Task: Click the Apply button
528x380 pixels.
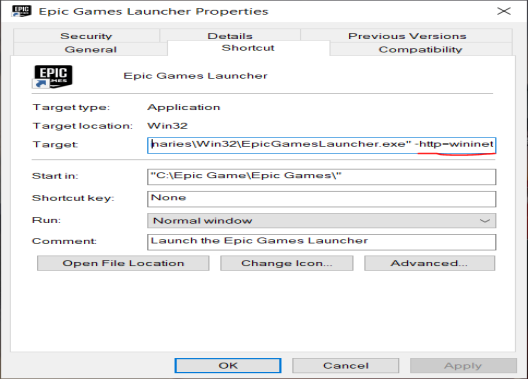Action: tap(463, 366)
